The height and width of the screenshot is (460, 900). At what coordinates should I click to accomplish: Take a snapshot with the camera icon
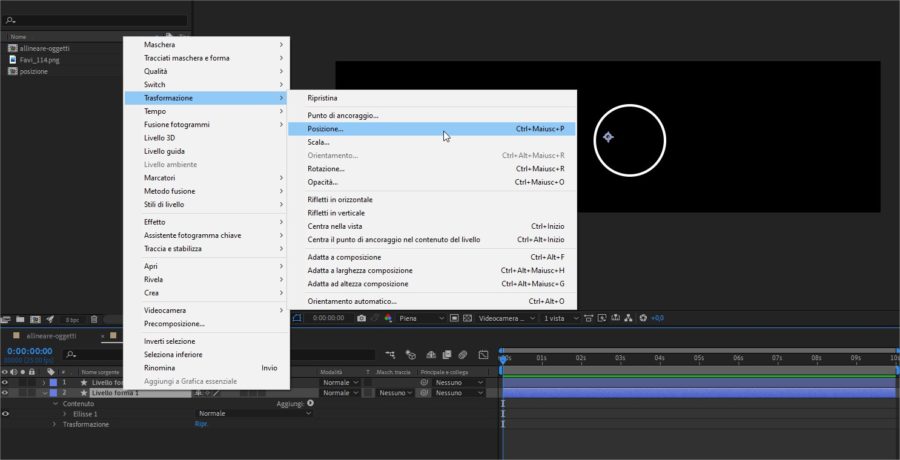(361, 318)
